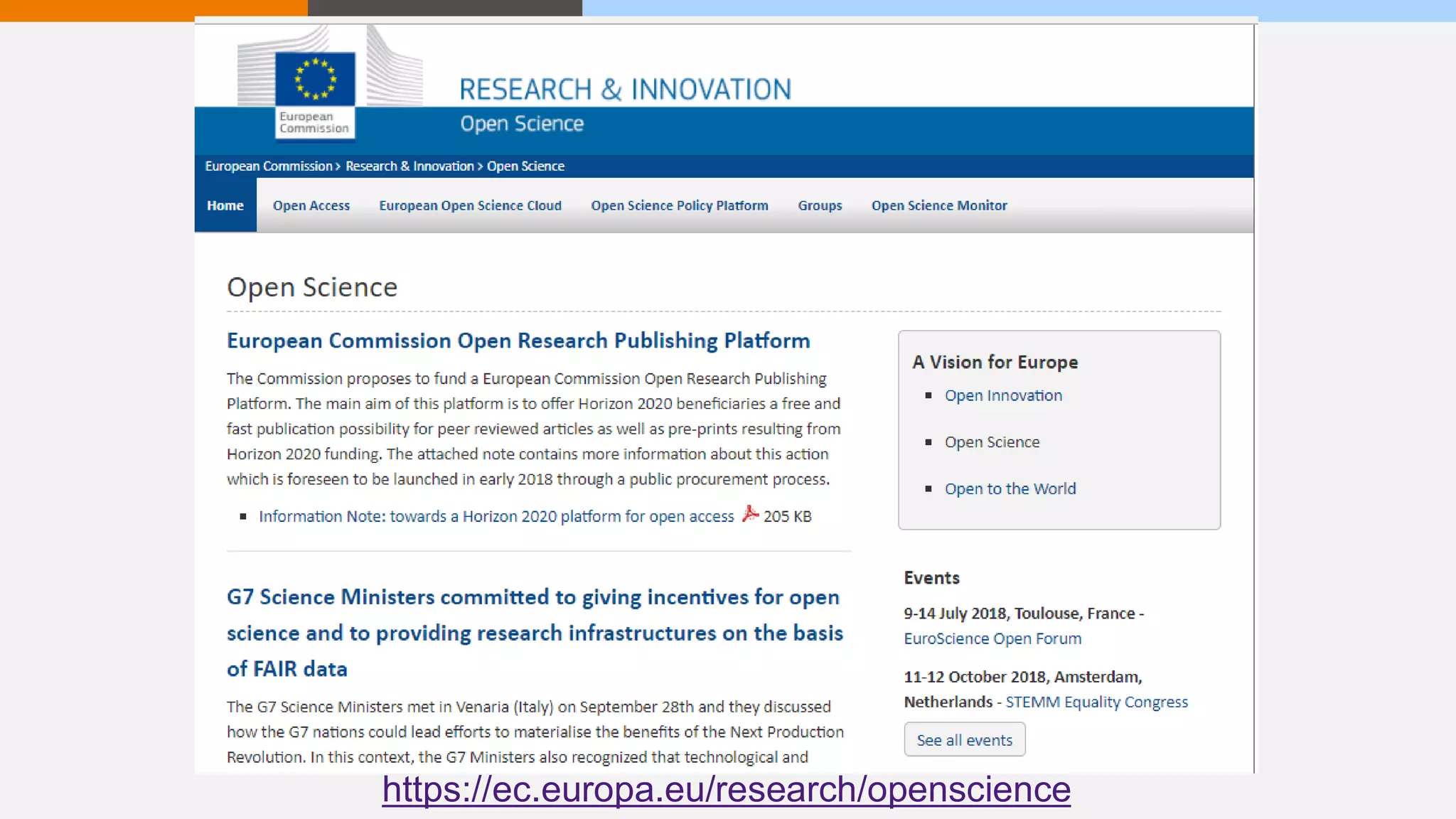This screenshot has height=819, width=1456.
Task: Go to Open Science Policy Platform tab
Action: (680, 205)
